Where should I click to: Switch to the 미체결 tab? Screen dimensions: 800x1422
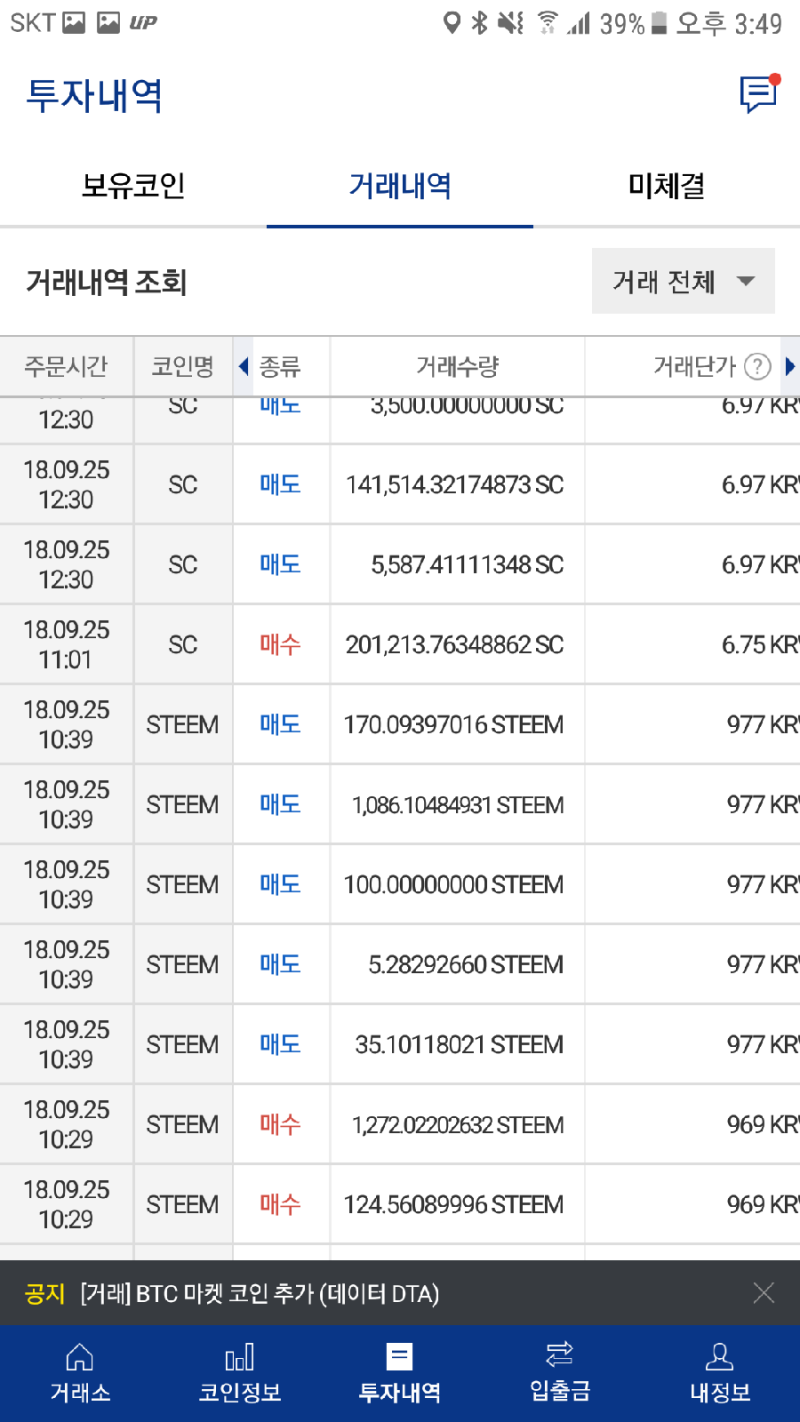(x=666, y=186)
